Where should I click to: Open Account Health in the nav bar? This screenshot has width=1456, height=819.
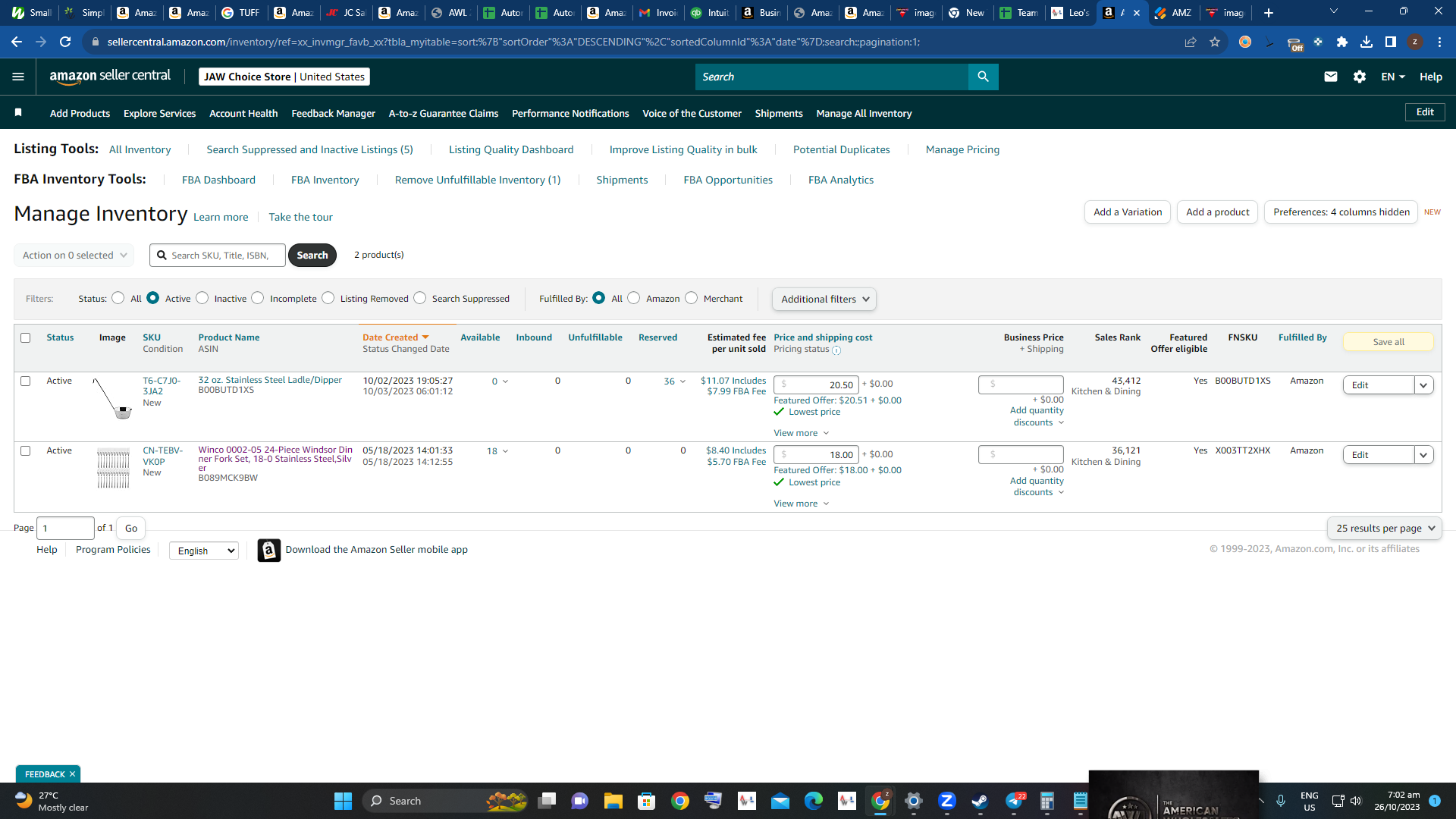coord(243,113)
